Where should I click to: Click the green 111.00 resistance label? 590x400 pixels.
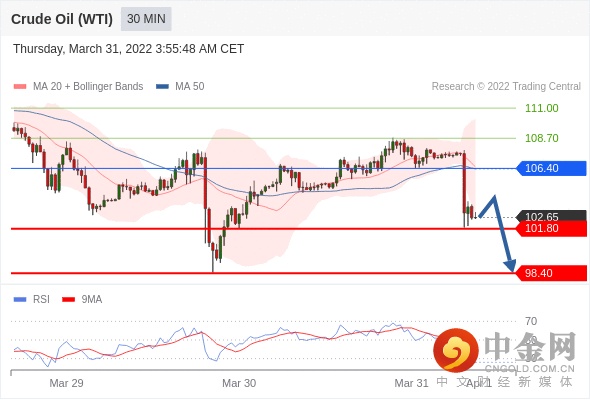tap(541, 108)
